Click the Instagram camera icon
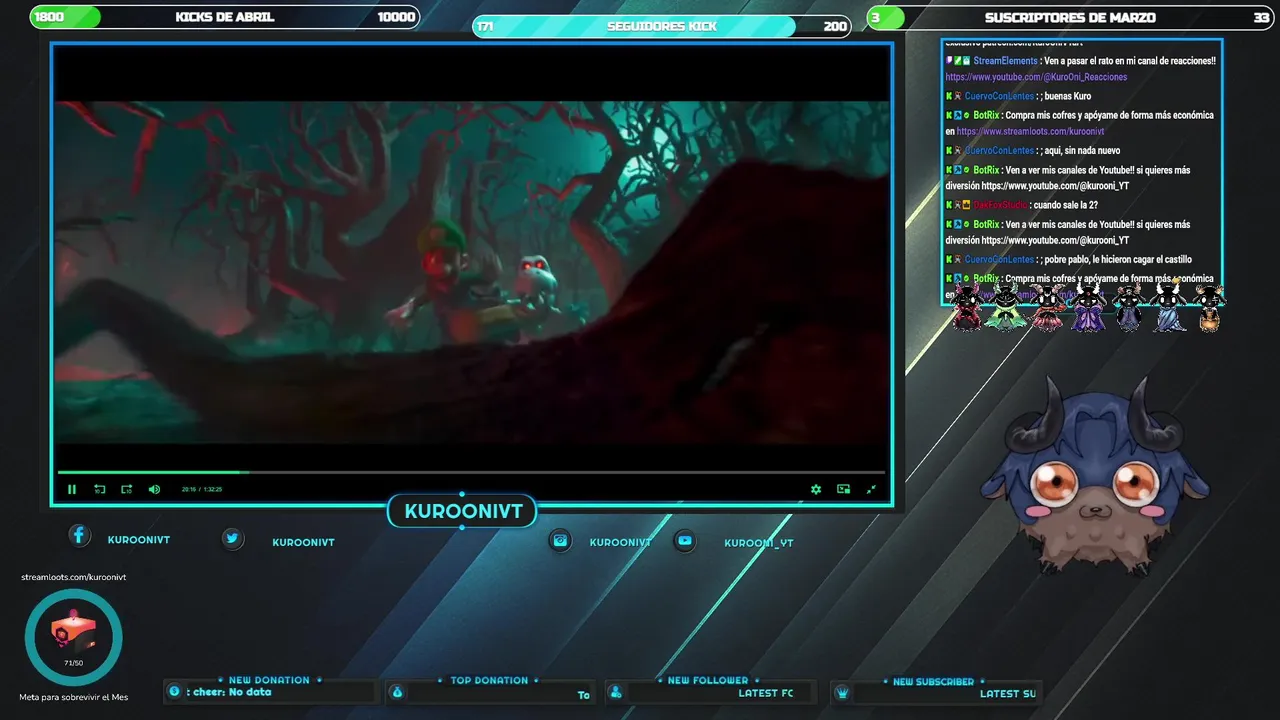1280x720 pixels. pyautogui.click(x=561, y=540)
